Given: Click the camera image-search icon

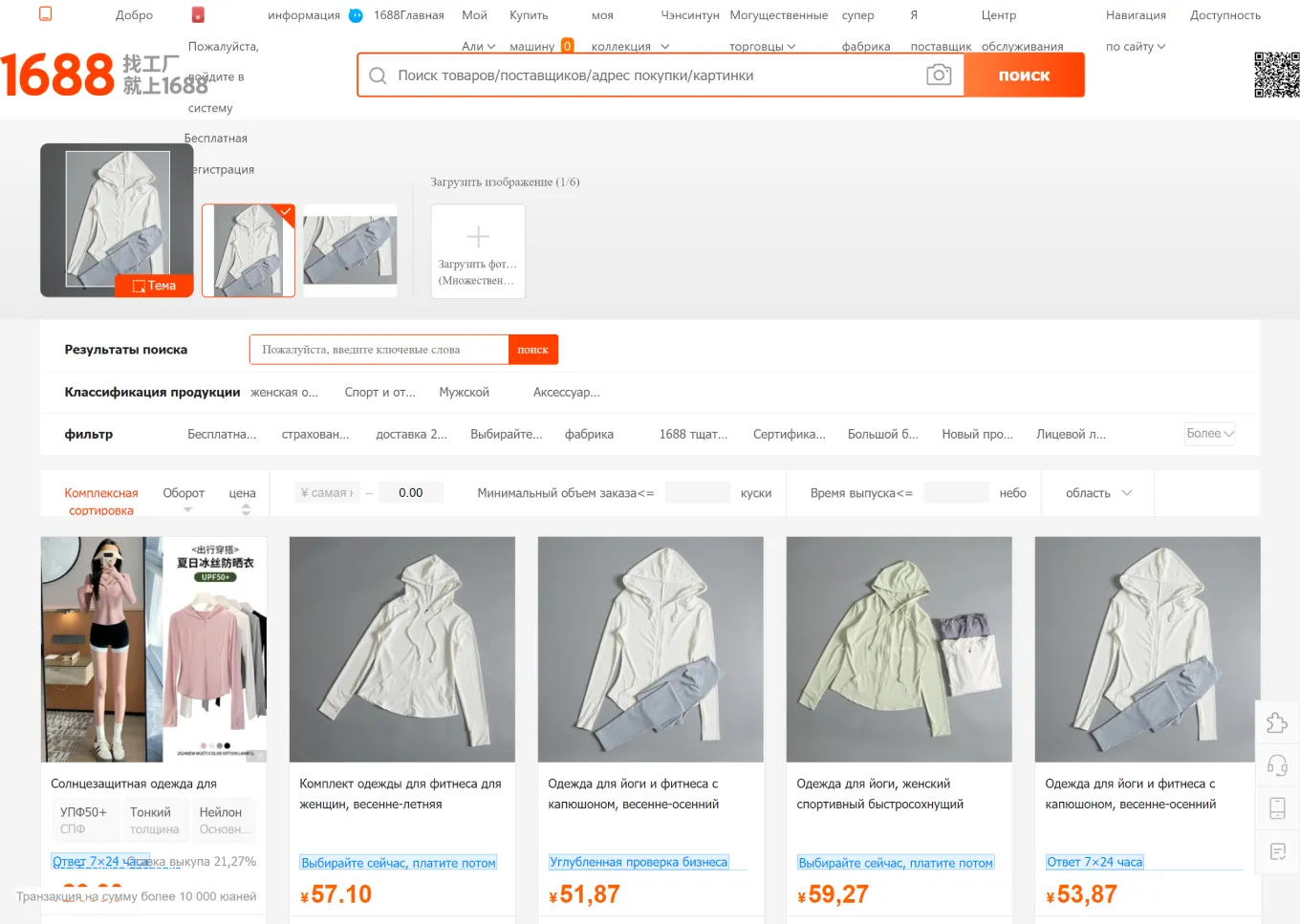Looking at the screenshot, I should [x=939, y=75].
